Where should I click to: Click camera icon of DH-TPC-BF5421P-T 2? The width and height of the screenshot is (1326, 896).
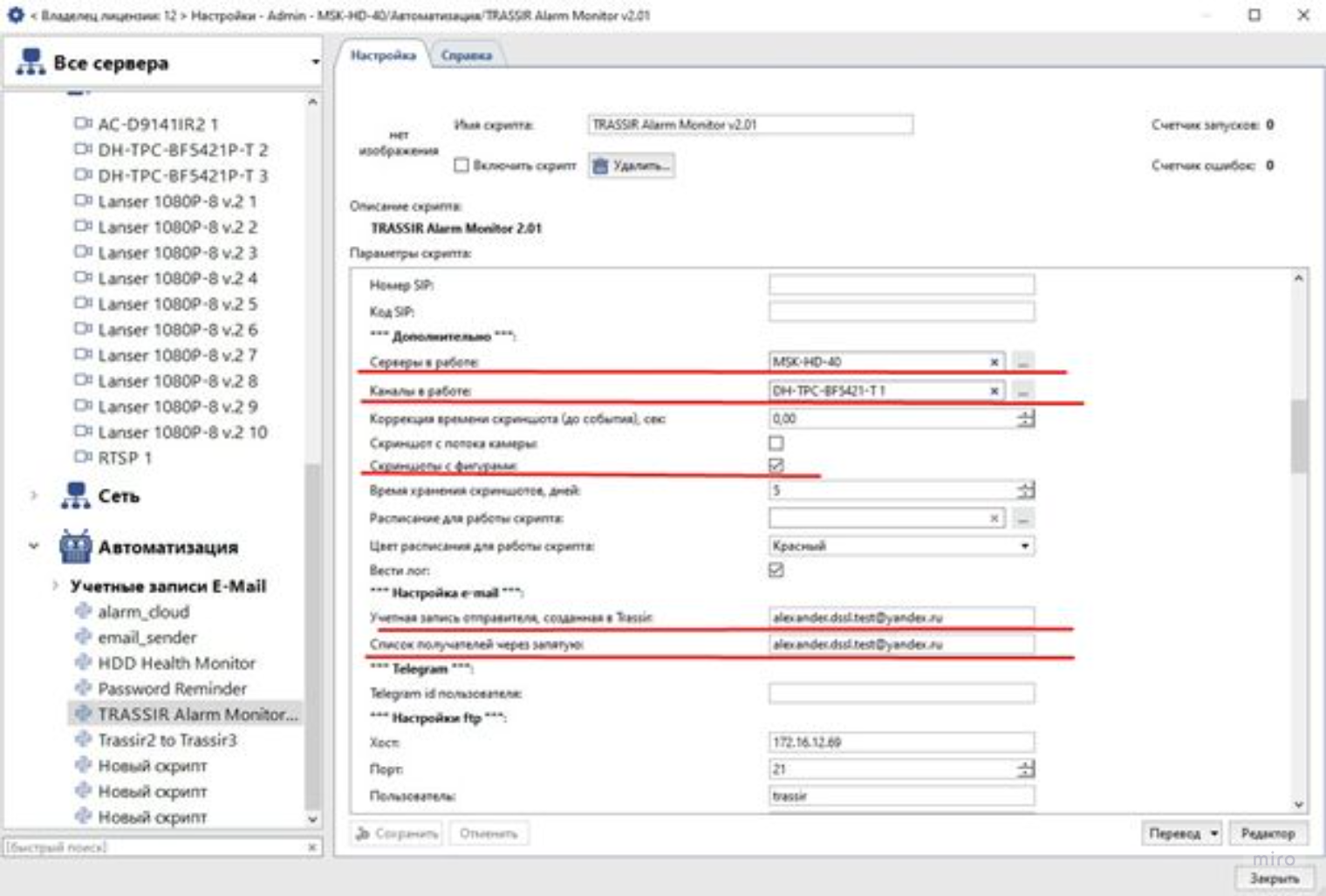coord(83,149)
